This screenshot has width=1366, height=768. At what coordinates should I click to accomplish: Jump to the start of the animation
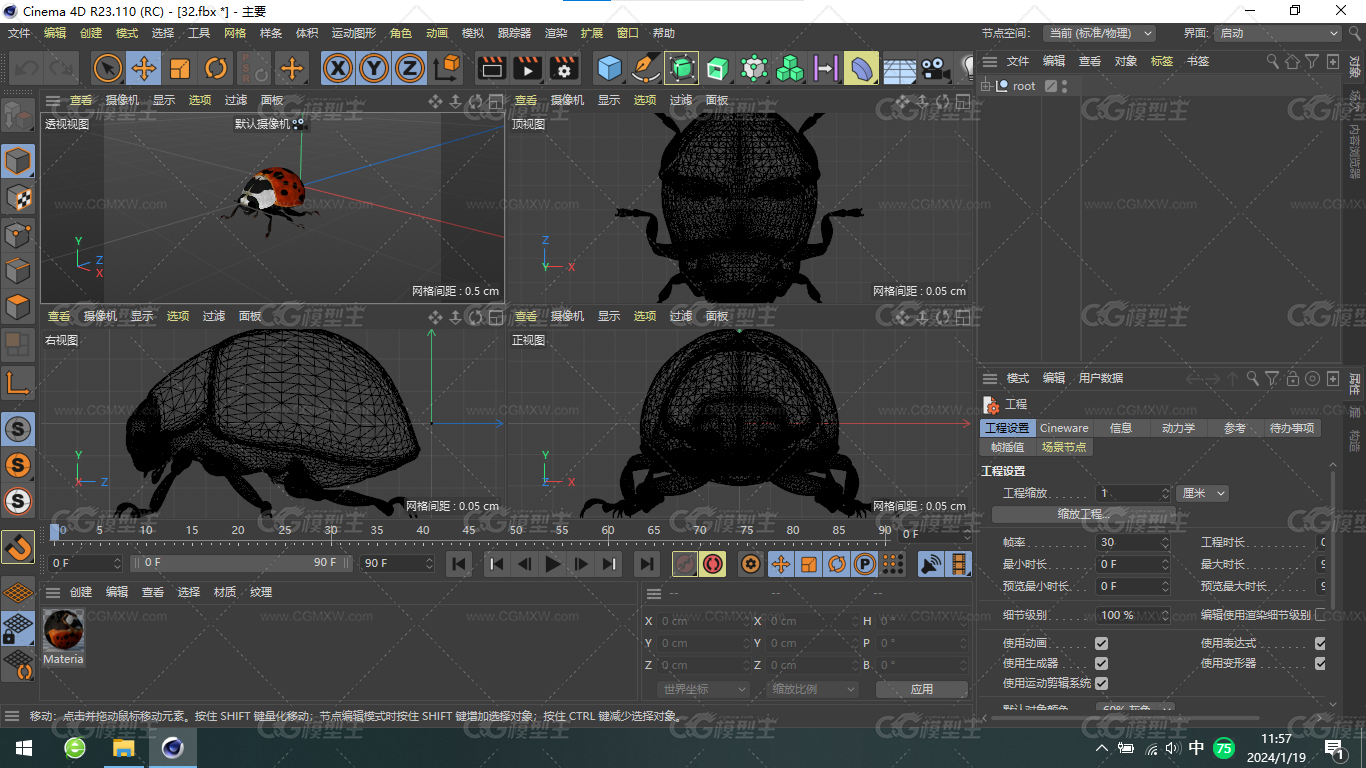[459, 565]
